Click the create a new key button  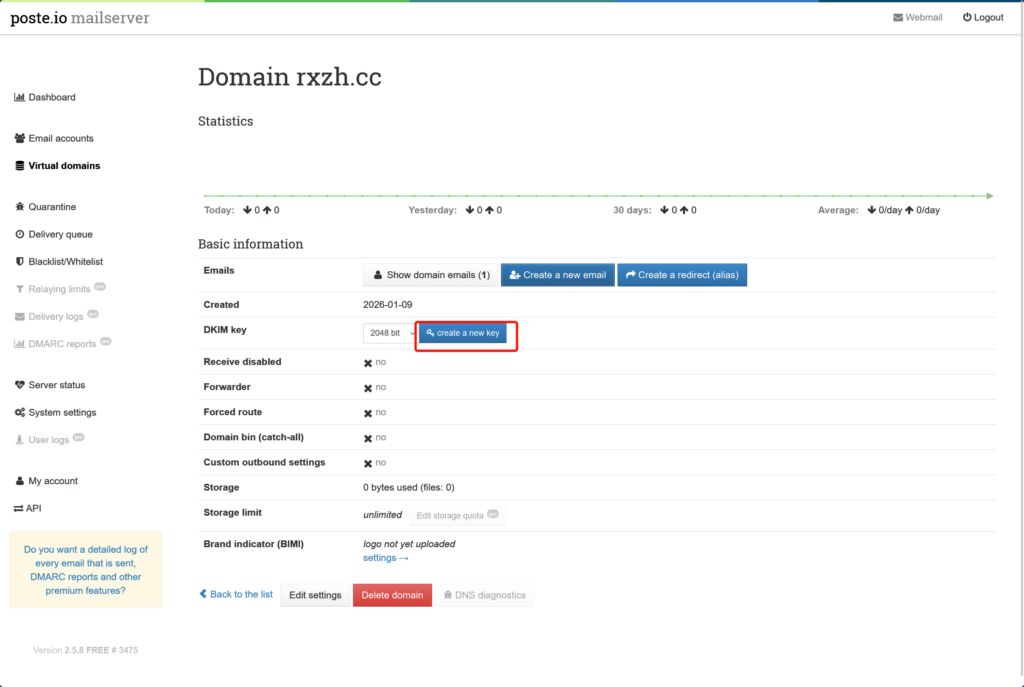(463, 333)
